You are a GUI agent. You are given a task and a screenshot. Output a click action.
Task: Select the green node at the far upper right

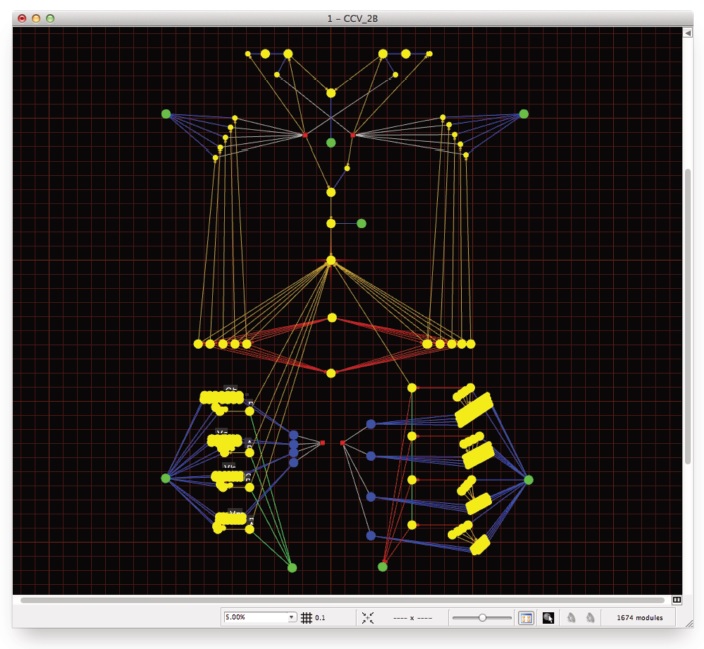pyautogui.click(x=523, y=114)
